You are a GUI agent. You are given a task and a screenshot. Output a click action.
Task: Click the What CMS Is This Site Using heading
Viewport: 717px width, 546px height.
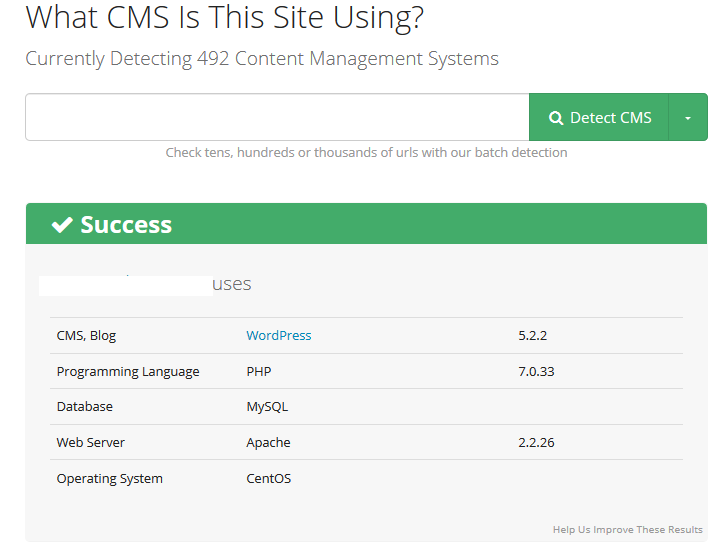225,17
